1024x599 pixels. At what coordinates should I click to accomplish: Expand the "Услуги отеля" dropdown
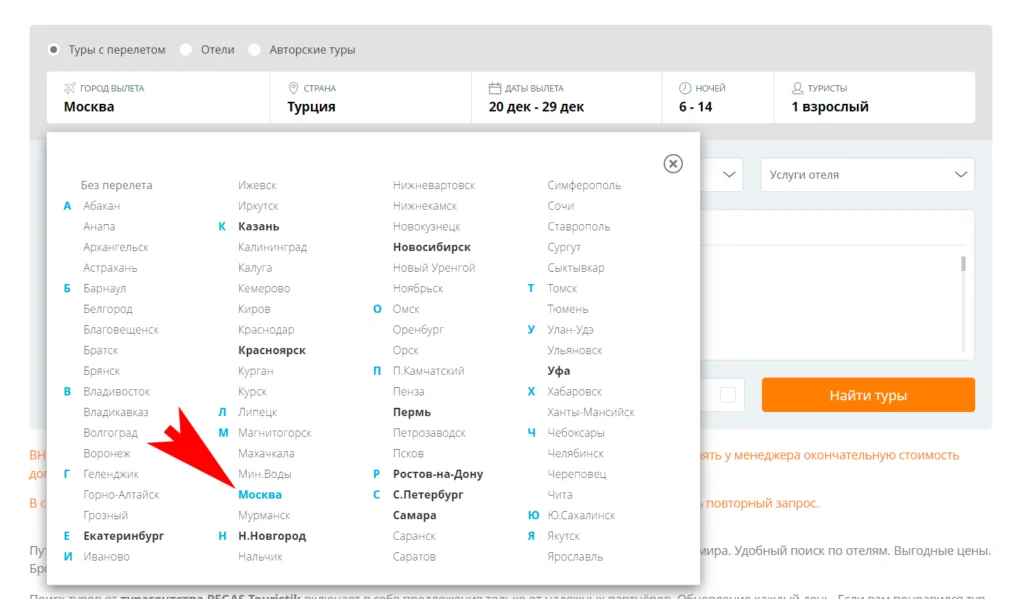point(867,174)
